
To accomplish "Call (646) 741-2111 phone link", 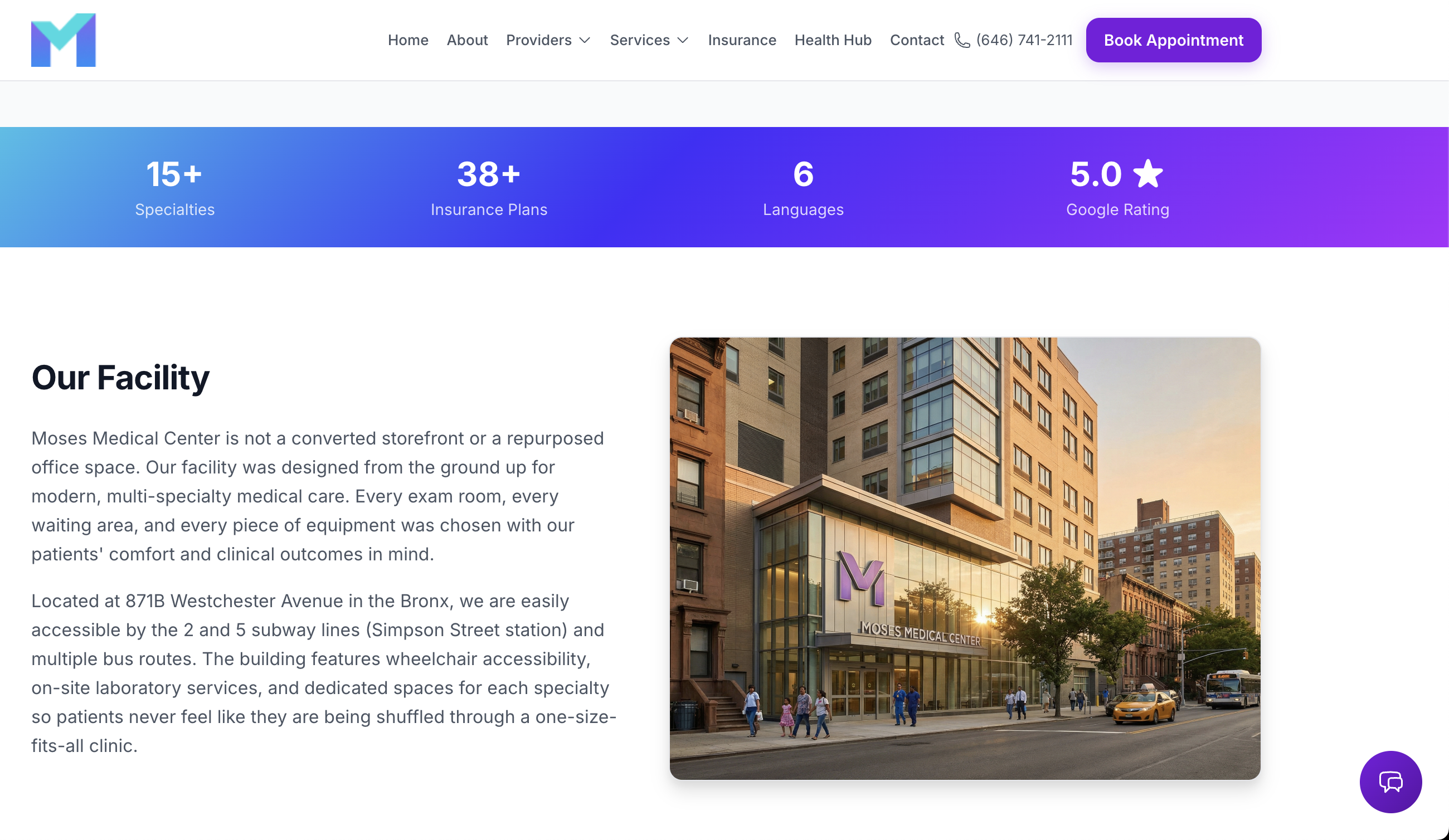I will click(1024, 40).
